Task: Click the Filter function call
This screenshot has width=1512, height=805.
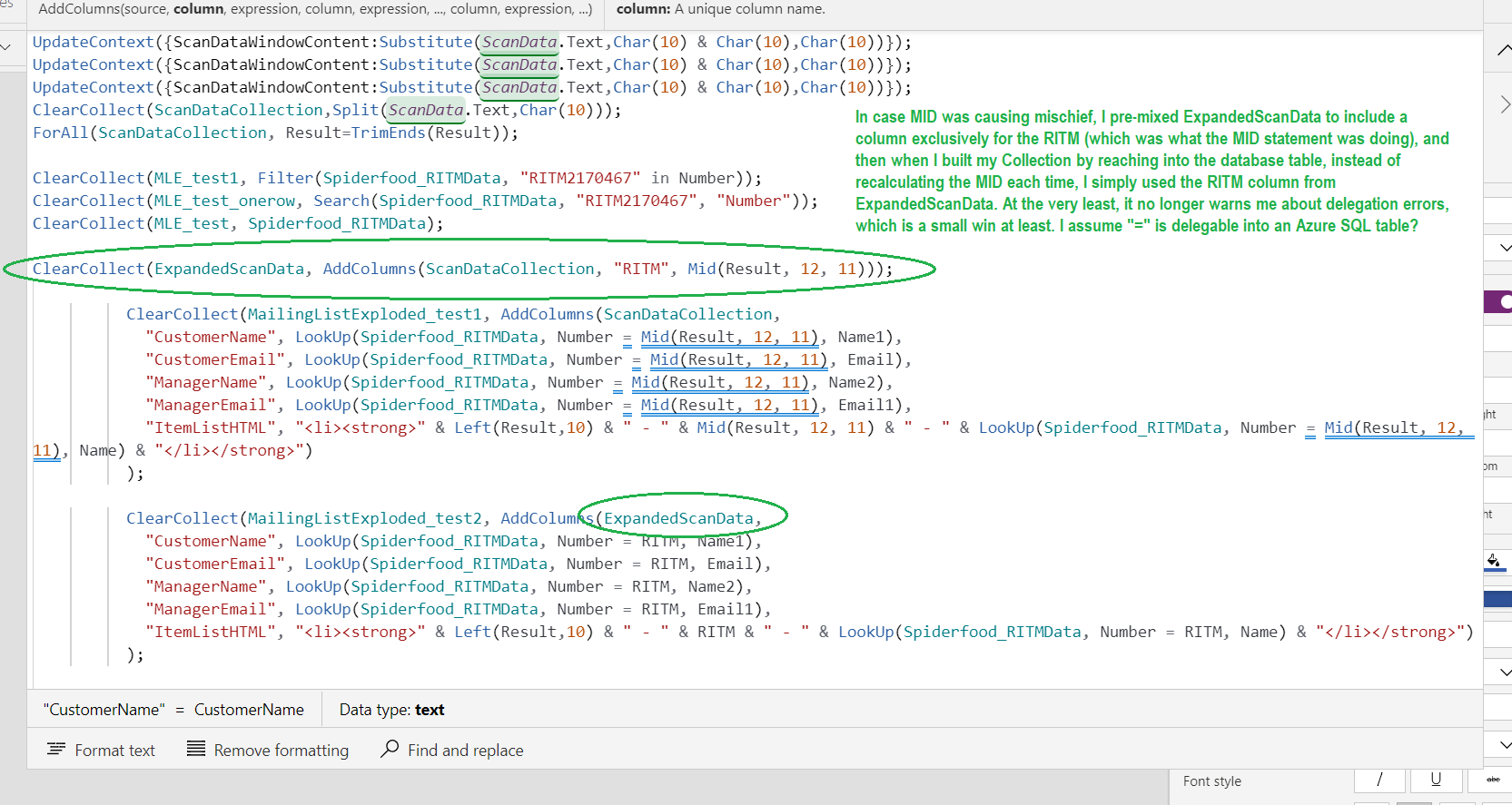Action: tap(285, 178)
